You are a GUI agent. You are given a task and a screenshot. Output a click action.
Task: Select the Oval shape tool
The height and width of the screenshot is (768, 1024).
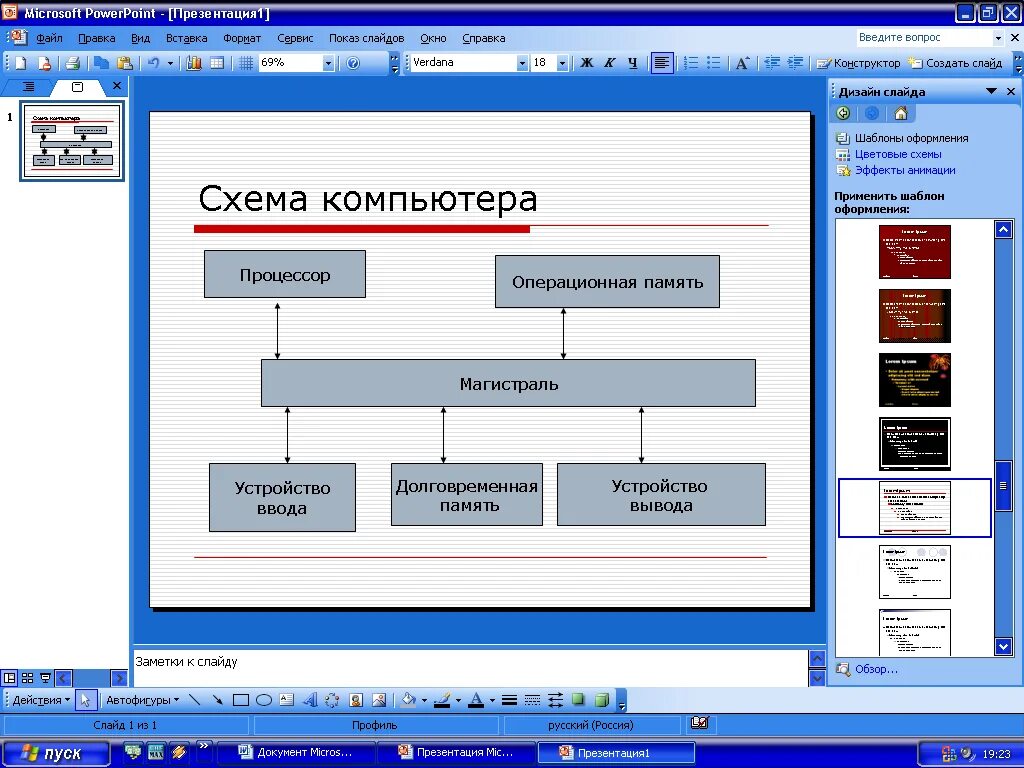pyautogui.click(x=264, y=700)
